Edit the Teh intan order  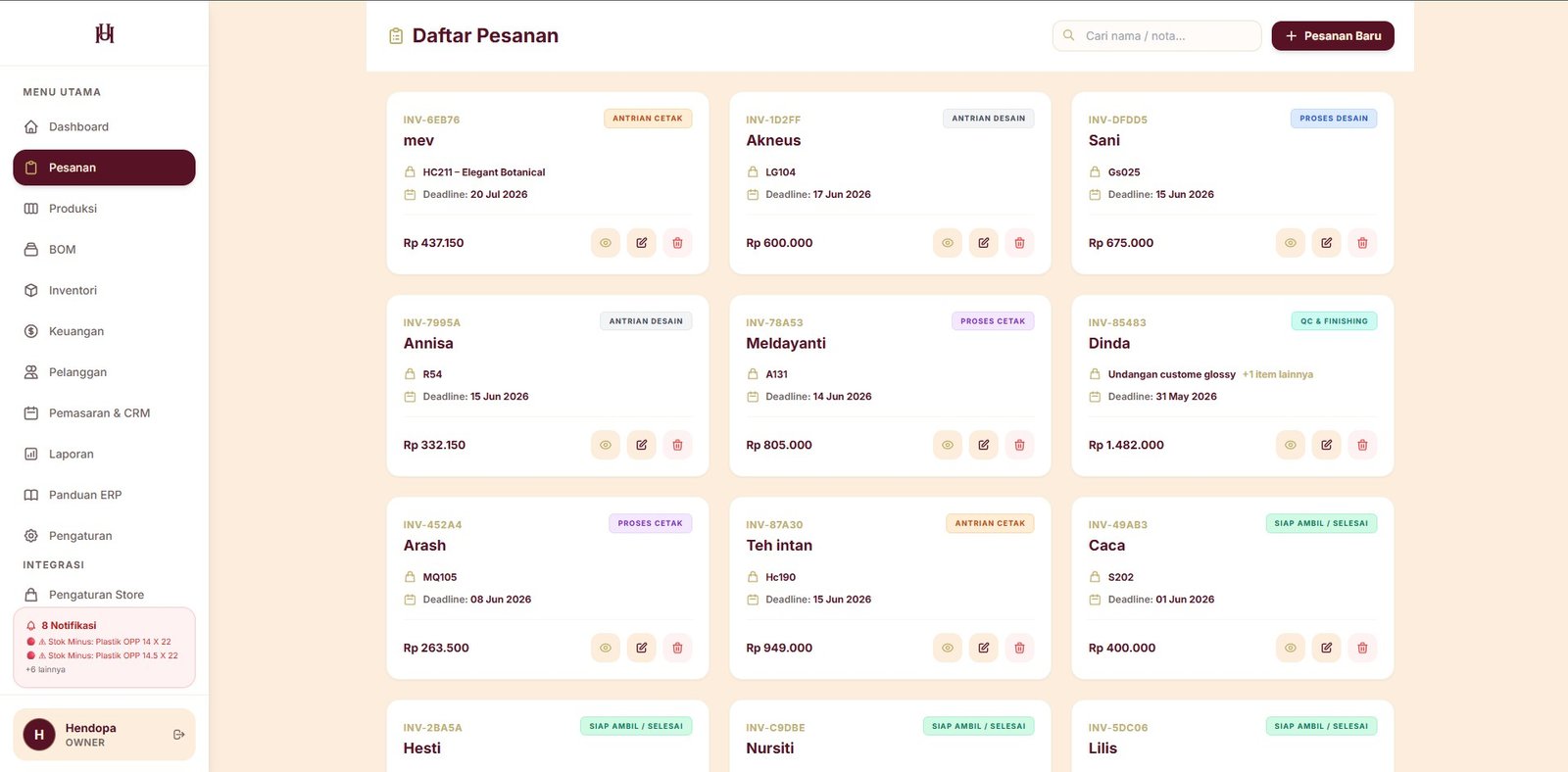984,648
